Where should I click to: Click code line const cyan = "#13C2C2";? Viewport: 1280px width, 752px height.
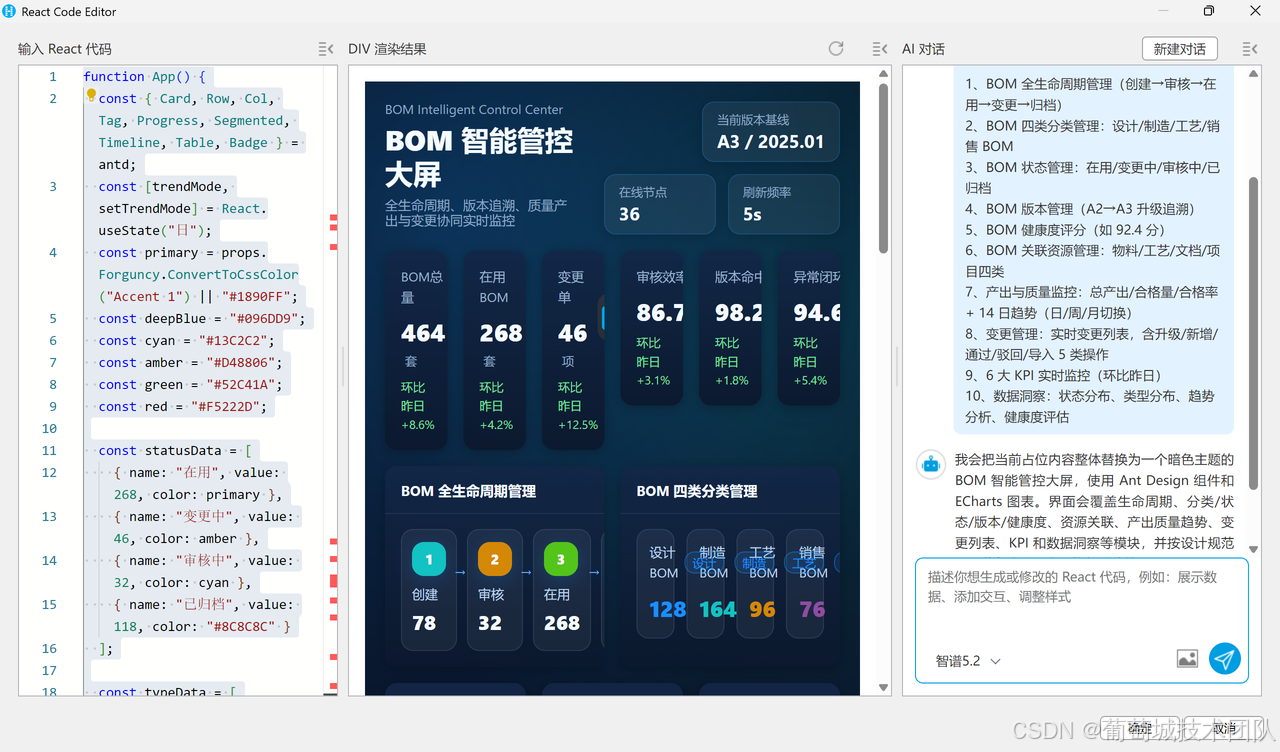(188, 340)
